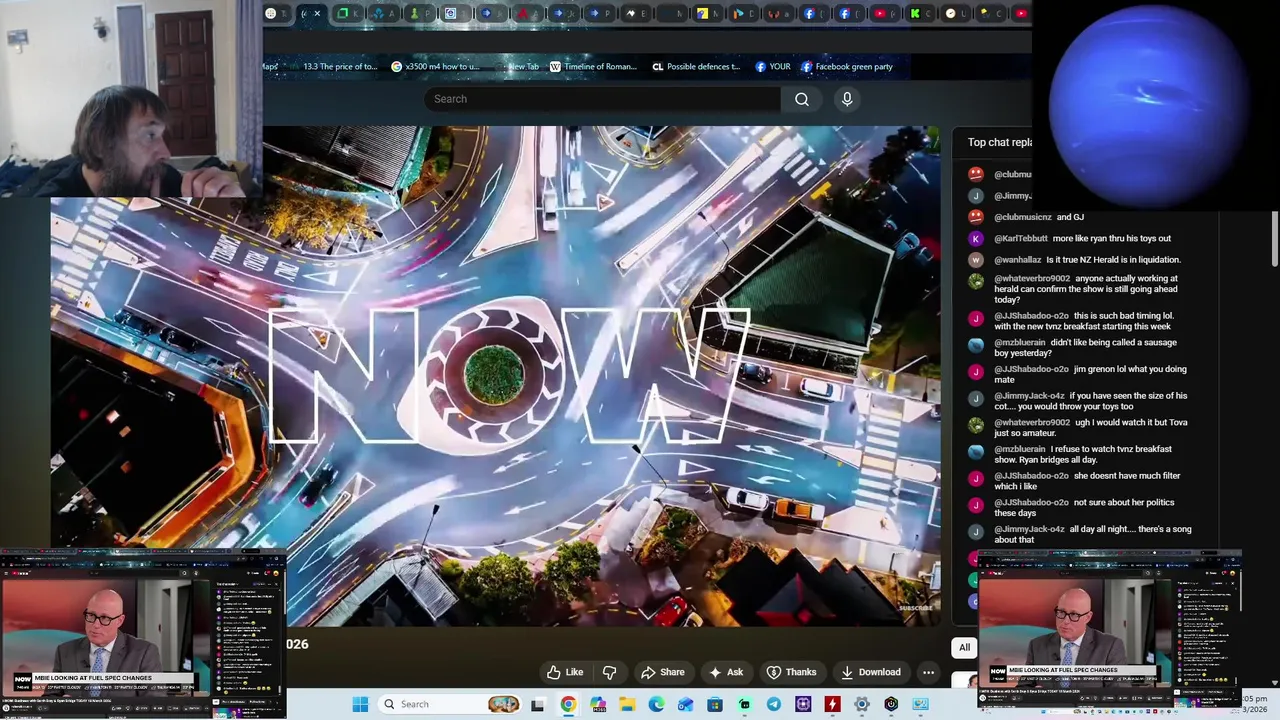Click the live chat vertical scrollbar
The width and height of the screenshot is (1280, 720).
1274,240
